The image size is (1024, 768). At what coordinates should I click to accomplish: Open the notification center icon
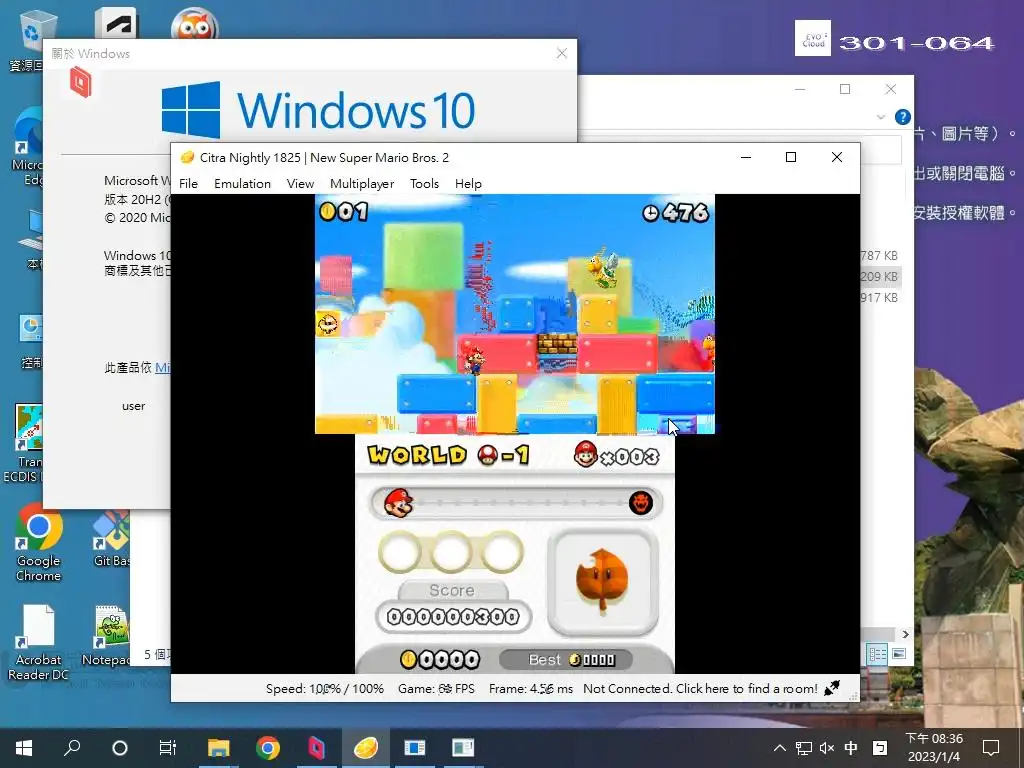click(x=991, y=748)
